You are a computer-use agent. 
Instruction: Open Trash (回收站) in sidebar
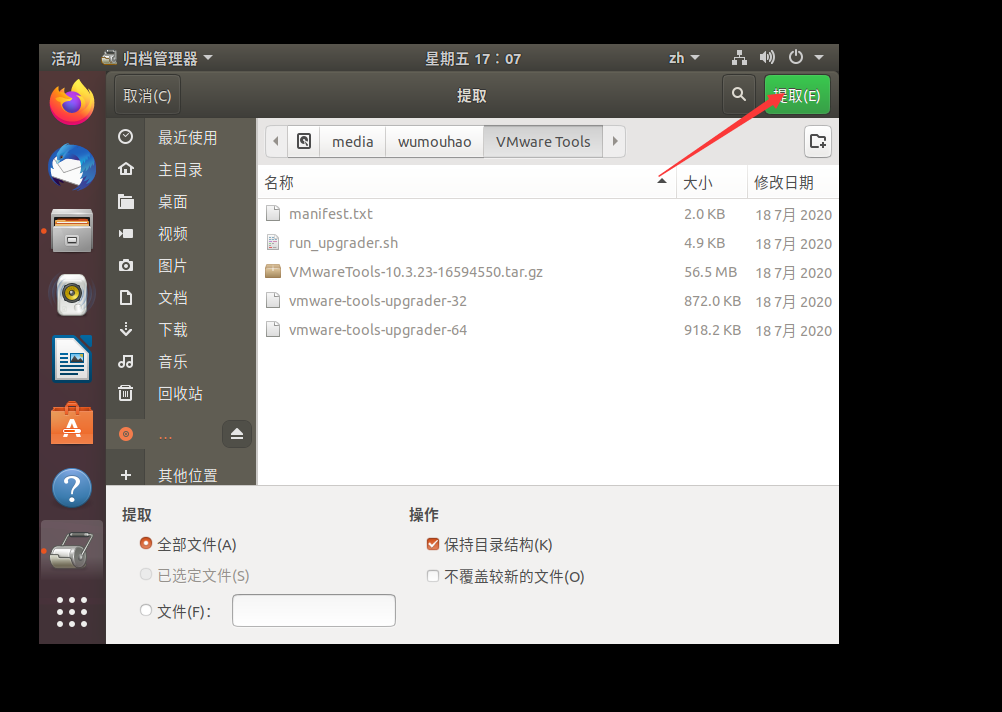(x=181, y=393)
